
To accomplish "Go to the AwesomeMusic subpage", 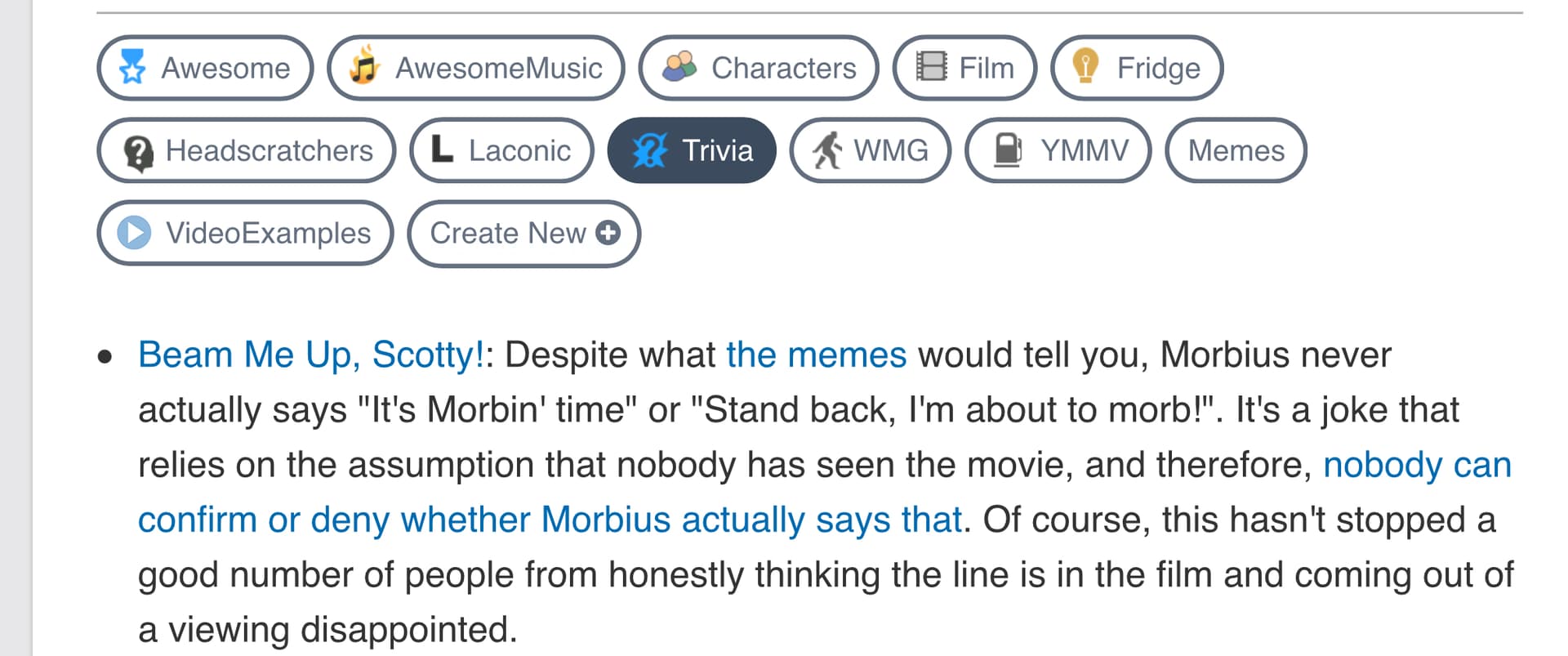I will tap(475, 68).
